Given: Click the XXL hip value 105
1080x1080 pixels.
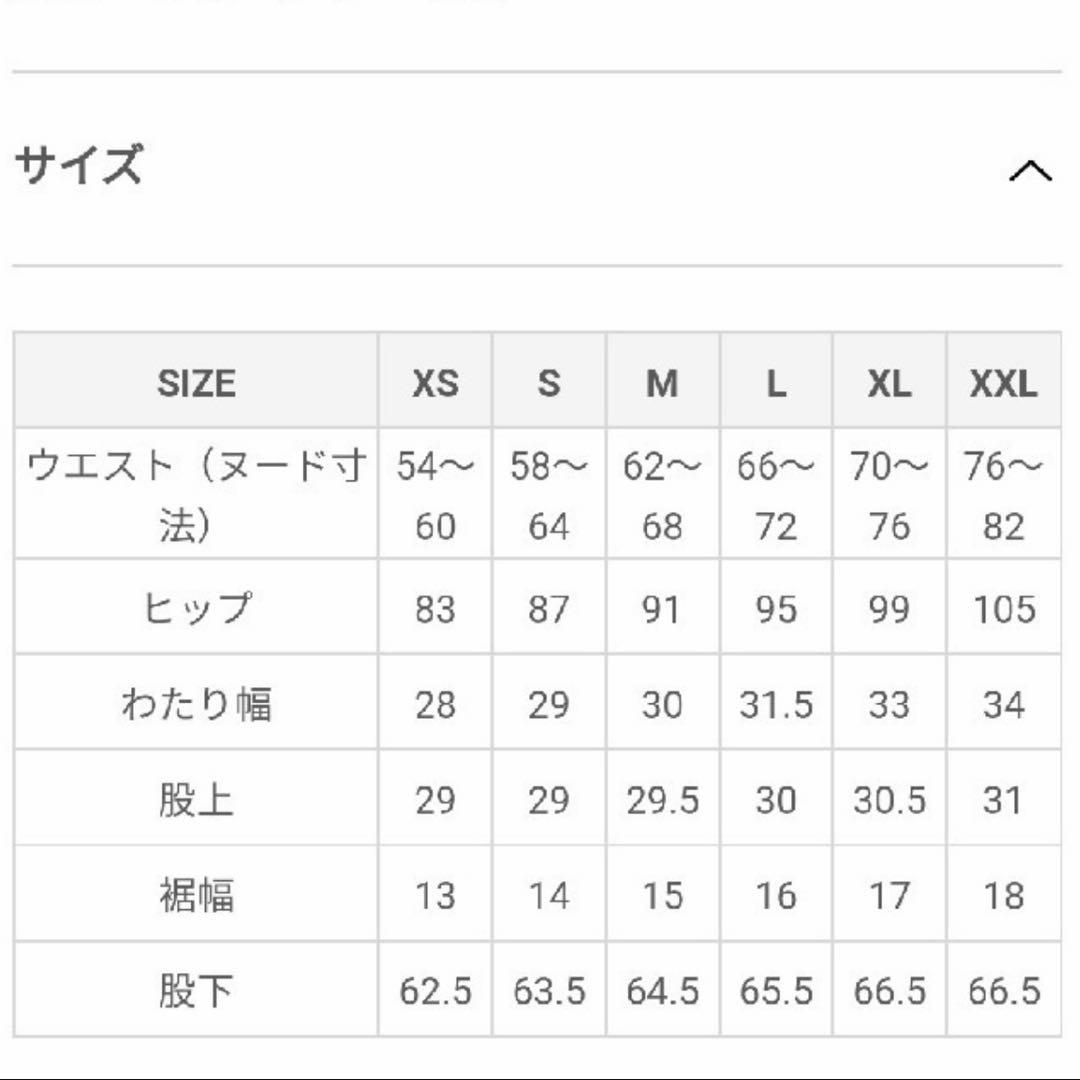Looking at the screenshot, I should [x=1003, y=608].
